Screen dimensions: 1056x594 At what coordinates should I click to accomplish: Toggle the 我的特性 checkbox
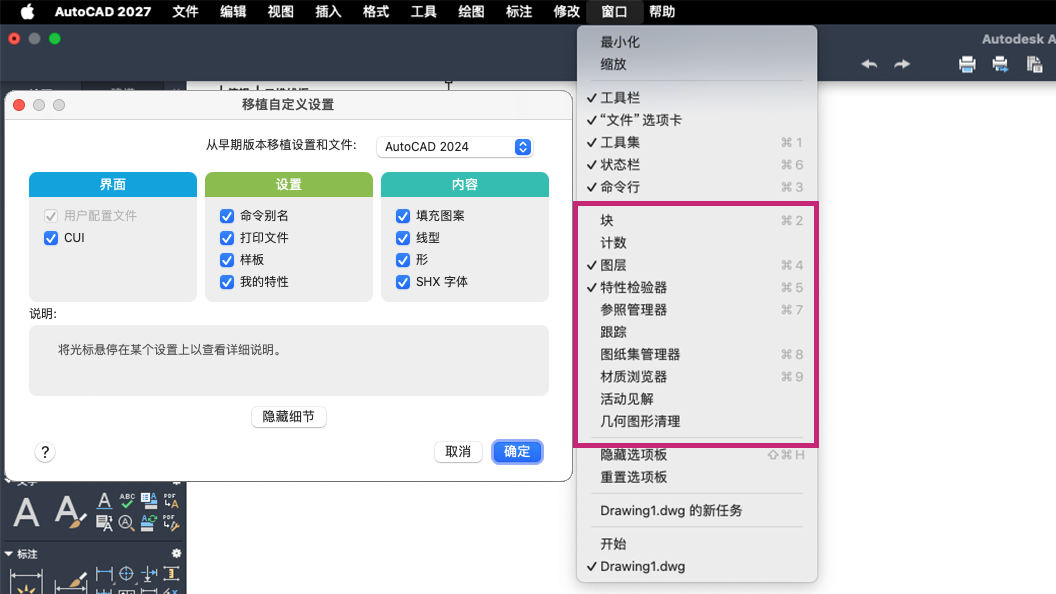point(227,282)
